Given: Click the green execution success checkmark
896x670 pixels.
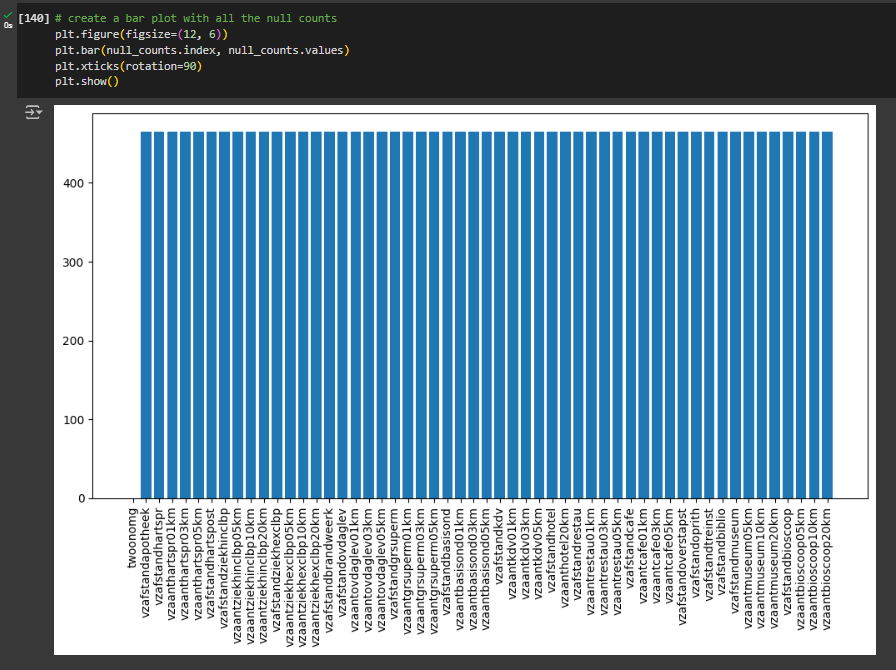Looking at the screenshot, I should (7, 16).
